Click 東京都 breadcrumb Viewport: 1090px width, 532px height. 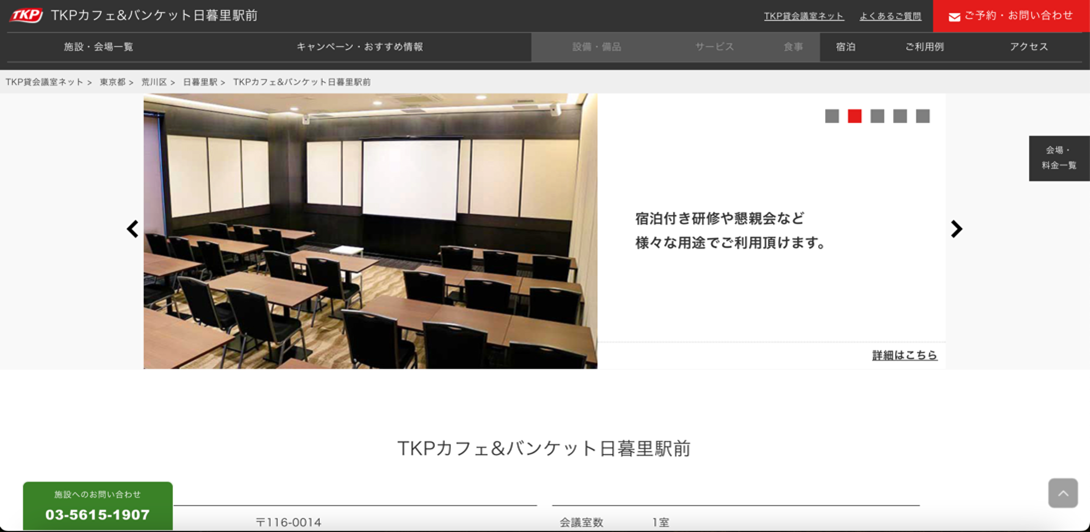113,82
